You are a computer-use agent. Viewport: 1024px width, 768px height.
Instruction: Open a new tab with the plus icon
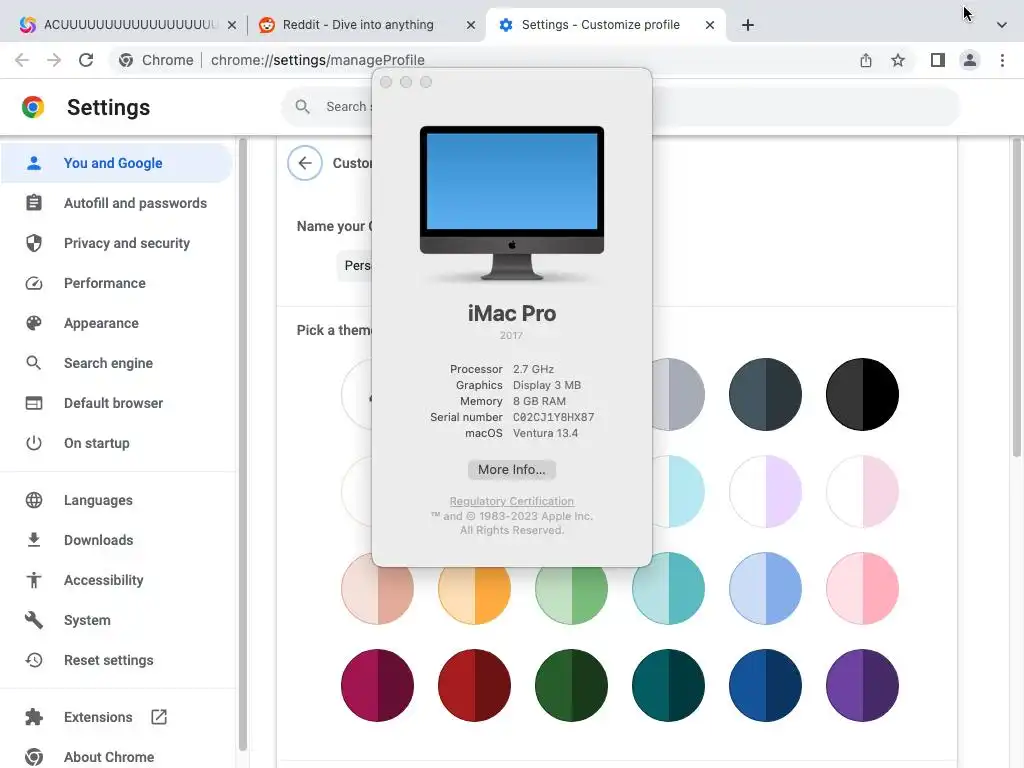[x=748, y=25]
